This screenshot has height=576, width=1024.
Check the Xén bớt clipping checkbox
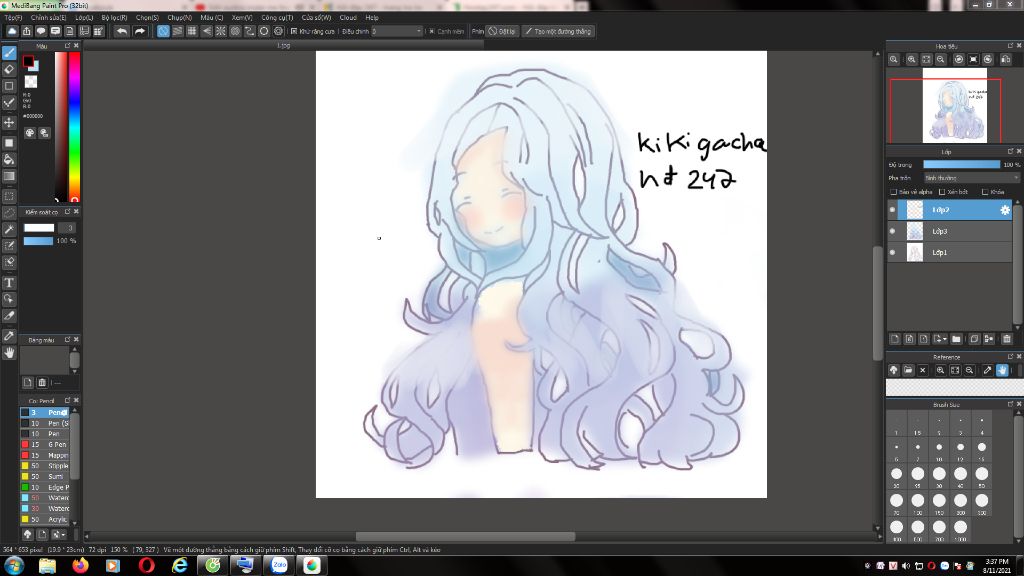[x=942, y=192]
